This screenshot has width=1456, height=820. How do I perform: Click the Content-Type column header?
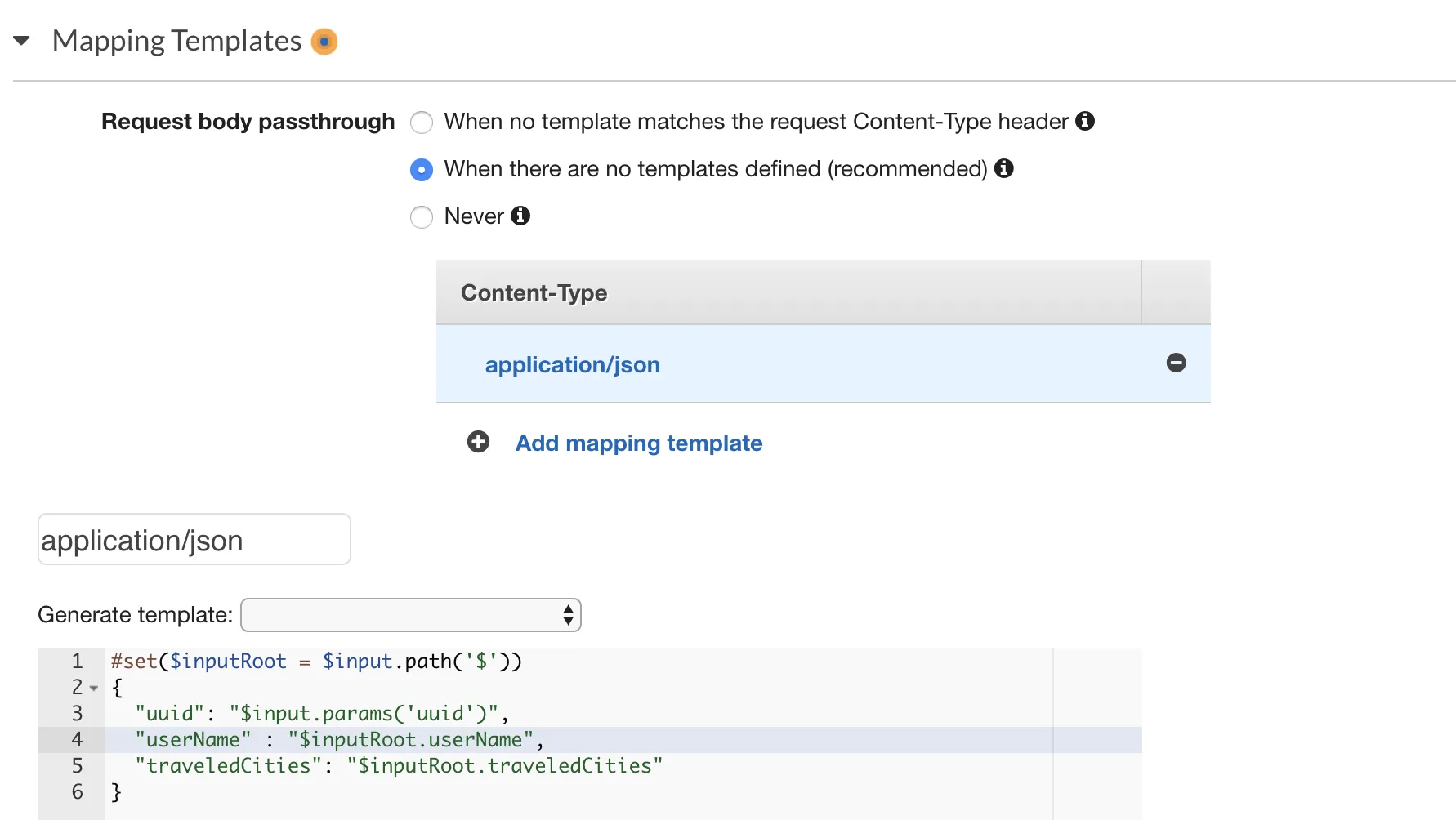click(x=534, y=292)
